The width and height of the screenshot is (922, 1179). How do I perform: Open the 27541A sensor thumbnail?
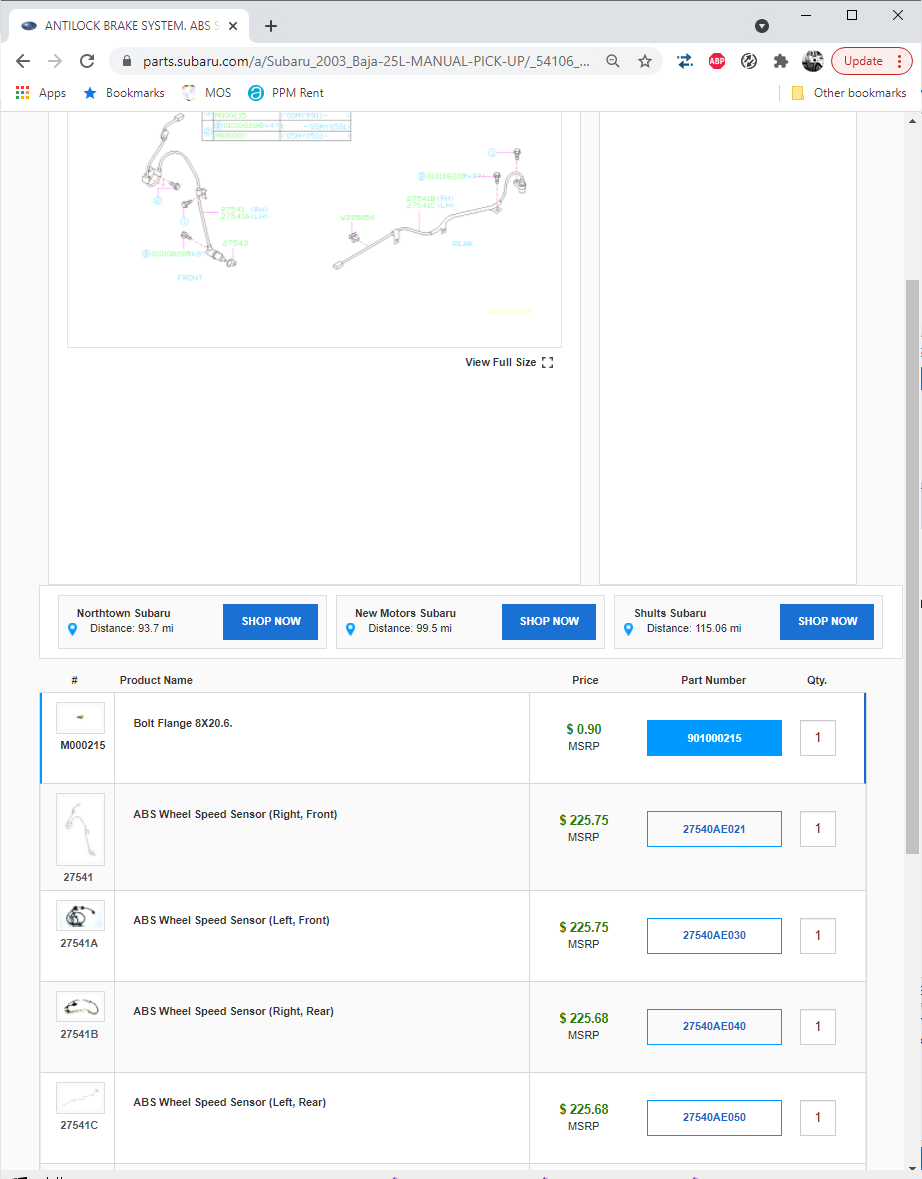pos(80,916)
